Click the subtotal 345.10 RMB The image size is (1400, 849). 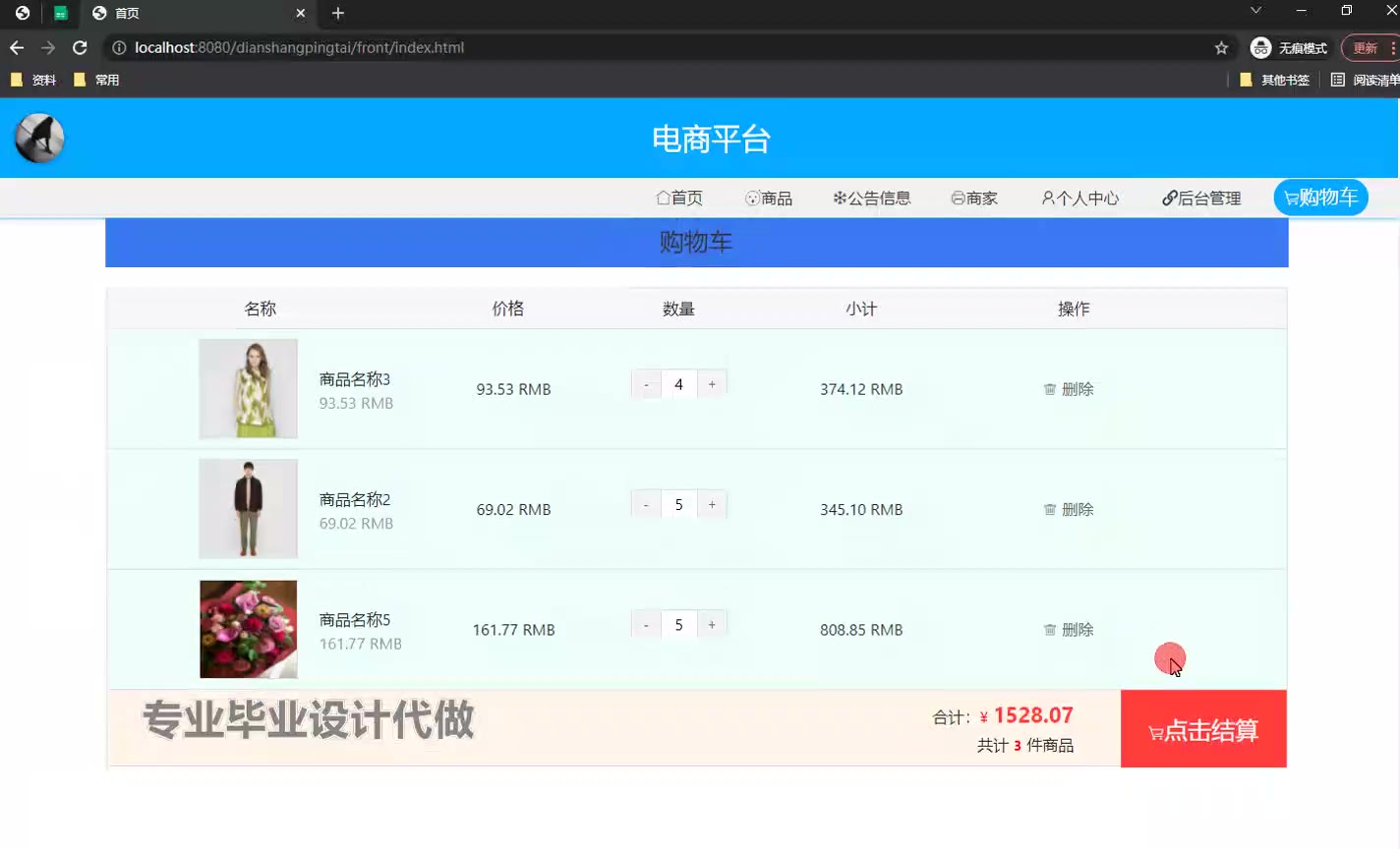point(861,509)
